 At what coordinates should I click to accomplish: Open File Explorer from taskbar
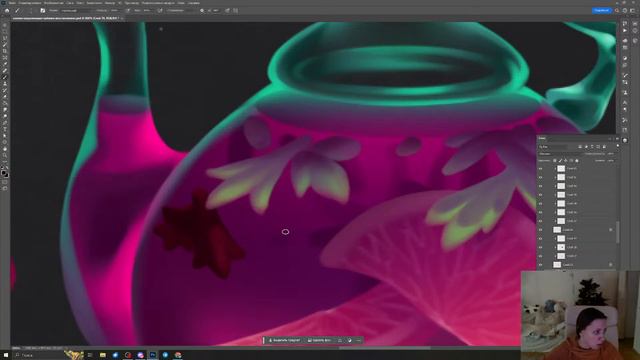click(x=102, y=355)
